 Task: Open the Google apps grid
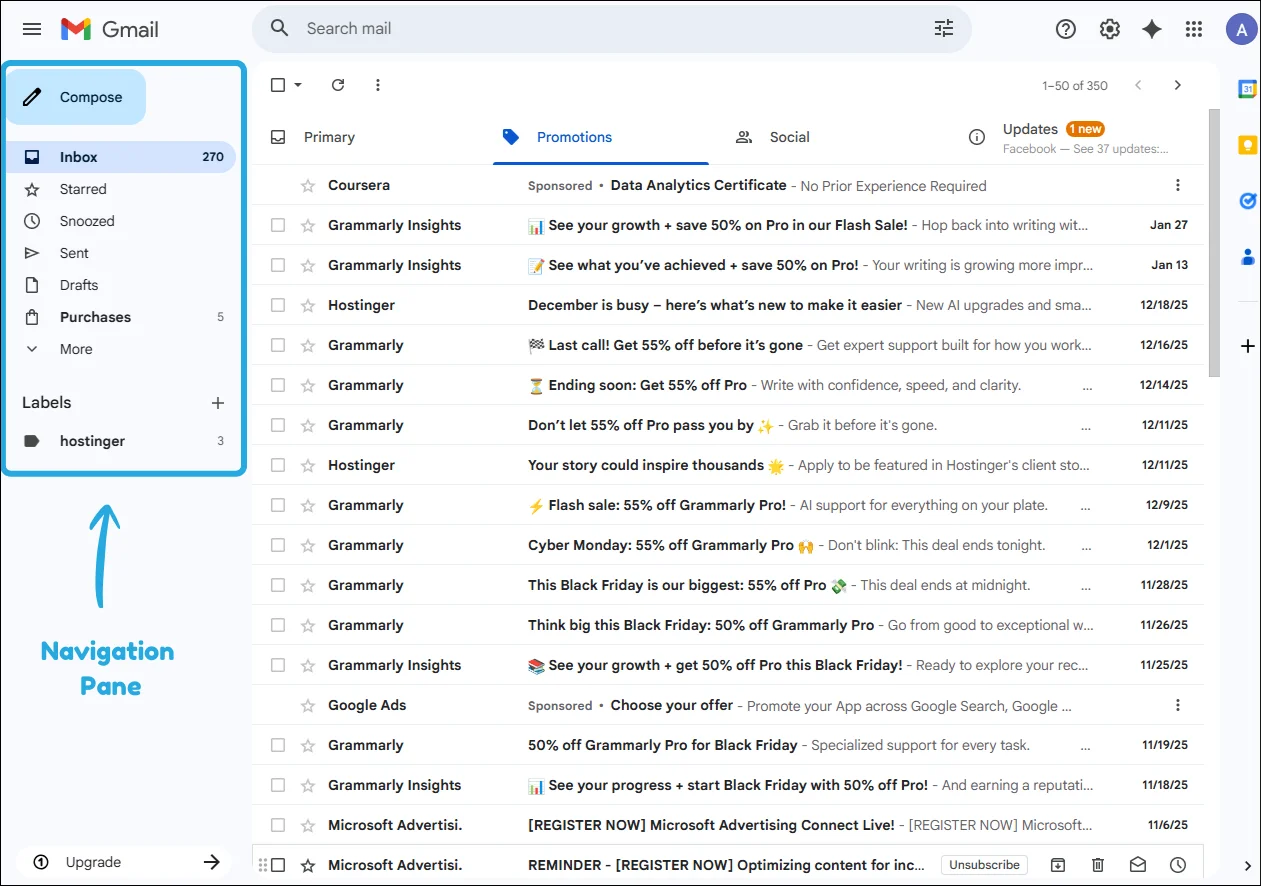[x=1194, y=29]
